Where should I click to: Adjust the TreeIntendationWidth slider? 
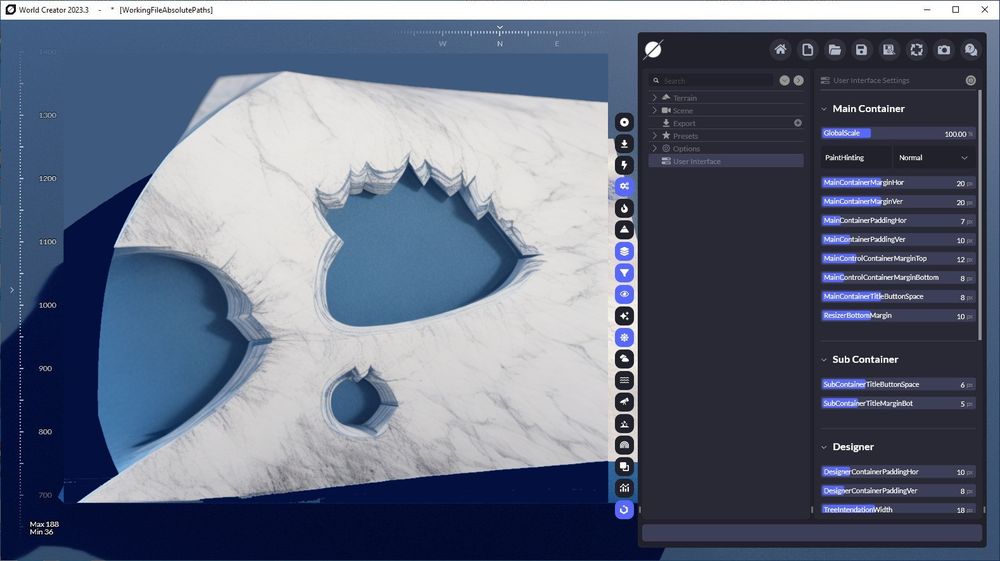pos(898,509)
